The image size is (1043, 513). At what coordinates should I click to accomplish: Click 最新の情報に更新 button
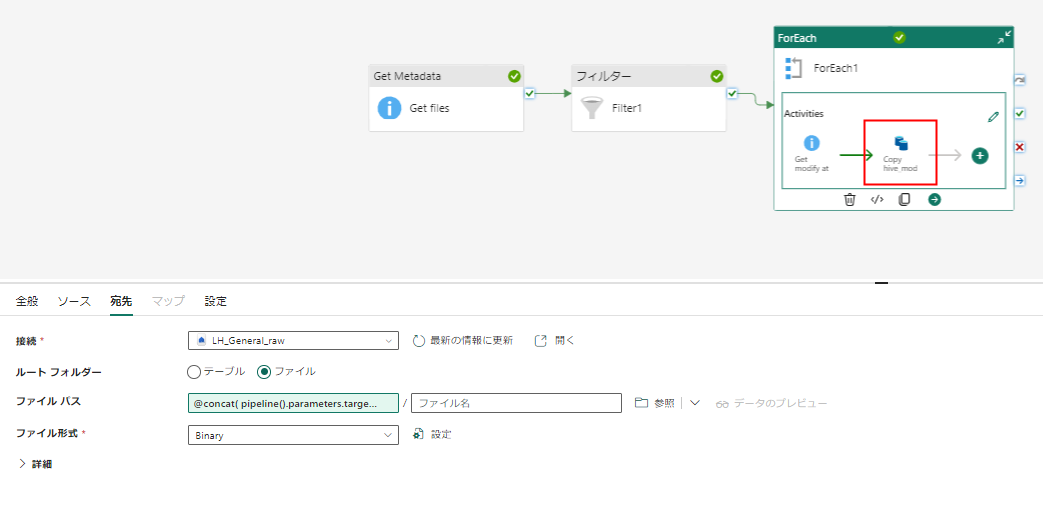pos(463,341)
